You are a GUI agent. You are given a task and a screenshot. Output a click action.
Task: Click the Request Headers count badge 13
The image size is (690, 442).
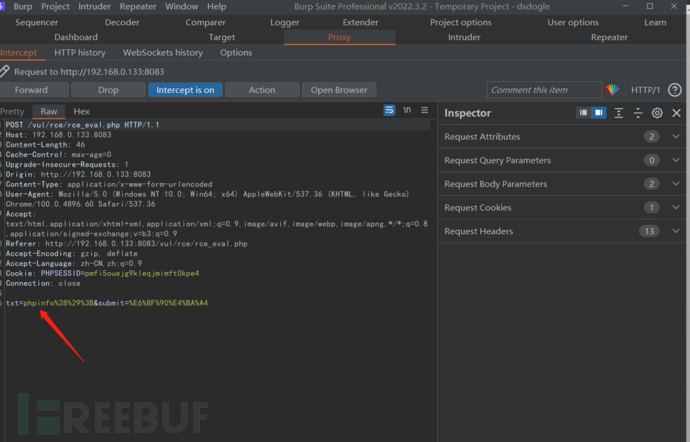[x=650, y=231]
